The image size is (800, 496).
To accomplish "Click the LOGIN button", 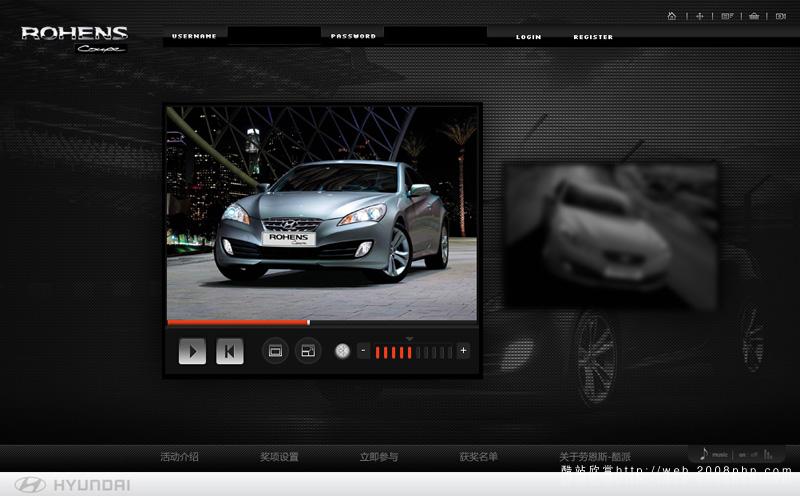I will (528, 37).
